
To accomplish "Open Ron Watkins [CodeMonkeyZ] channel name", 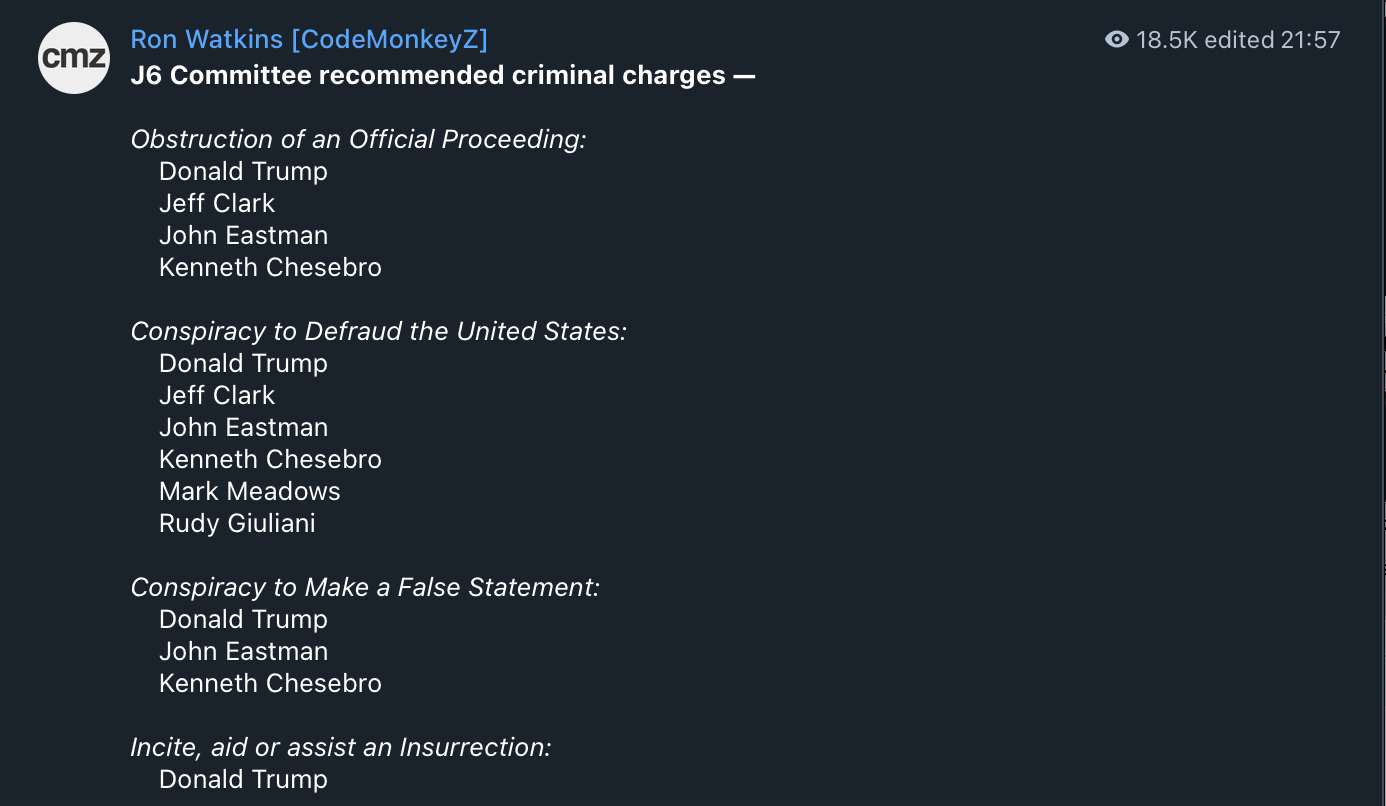I will pos(309,40).
